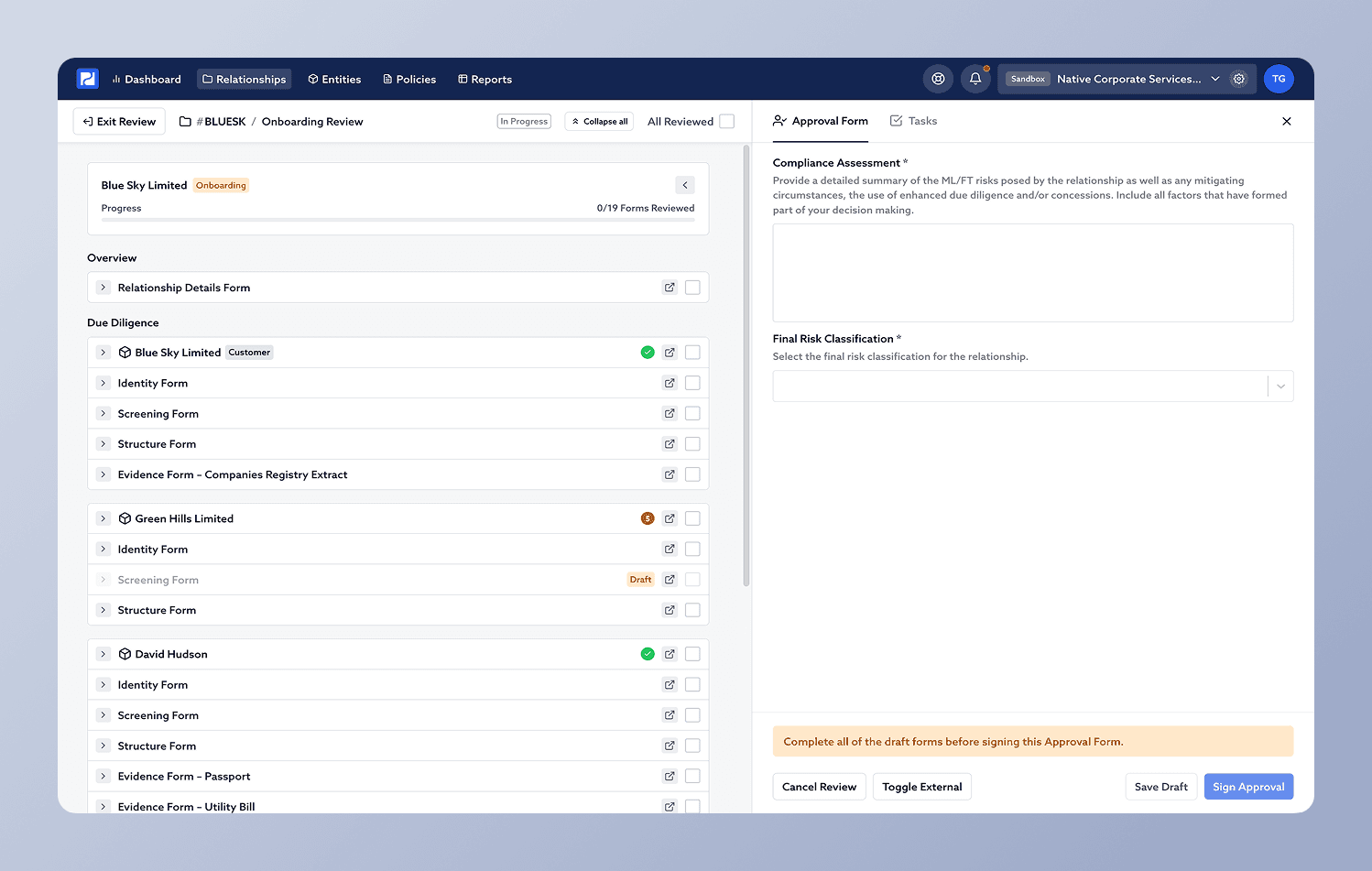Open the Green Hills Limited entity external link icon
The image size is (1372, 871).
pos(670,518)
